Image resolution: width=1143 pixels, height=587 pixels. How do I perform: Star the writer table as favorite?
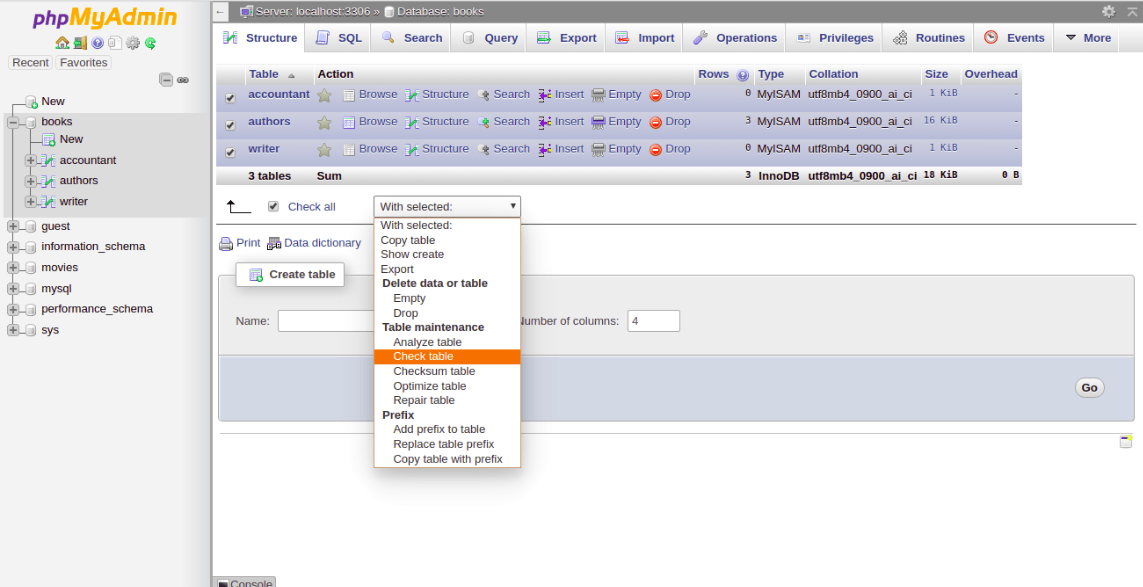pyautogui.click(x=324, y=149)
